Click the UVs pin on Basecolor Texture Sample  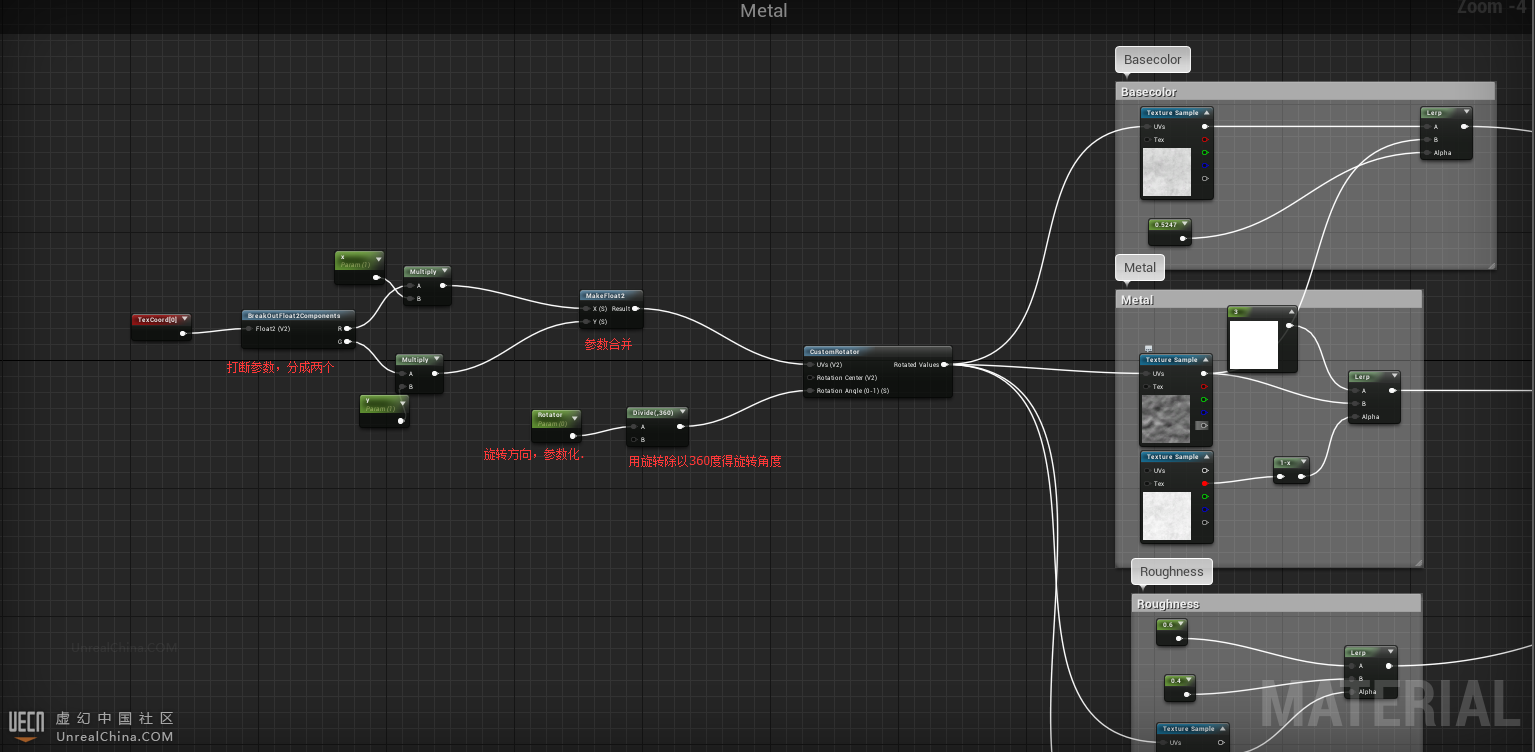coord(1147,127)
